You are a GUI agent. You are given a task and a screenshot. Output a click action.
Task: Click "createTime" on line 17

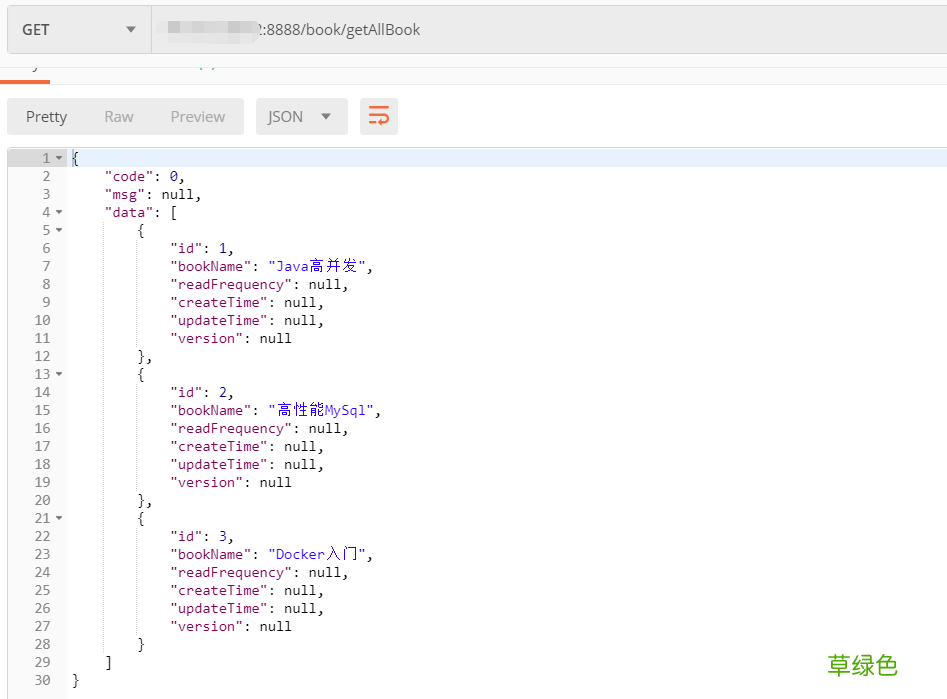[219, 446]
